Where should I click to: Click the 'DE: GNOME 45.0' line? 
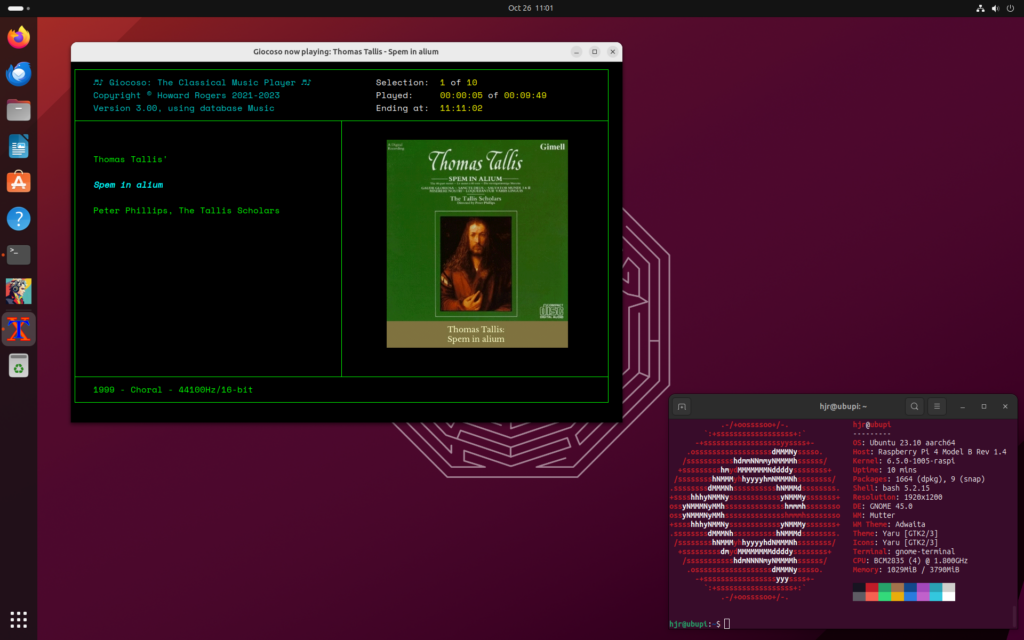[x=882, y=506]
